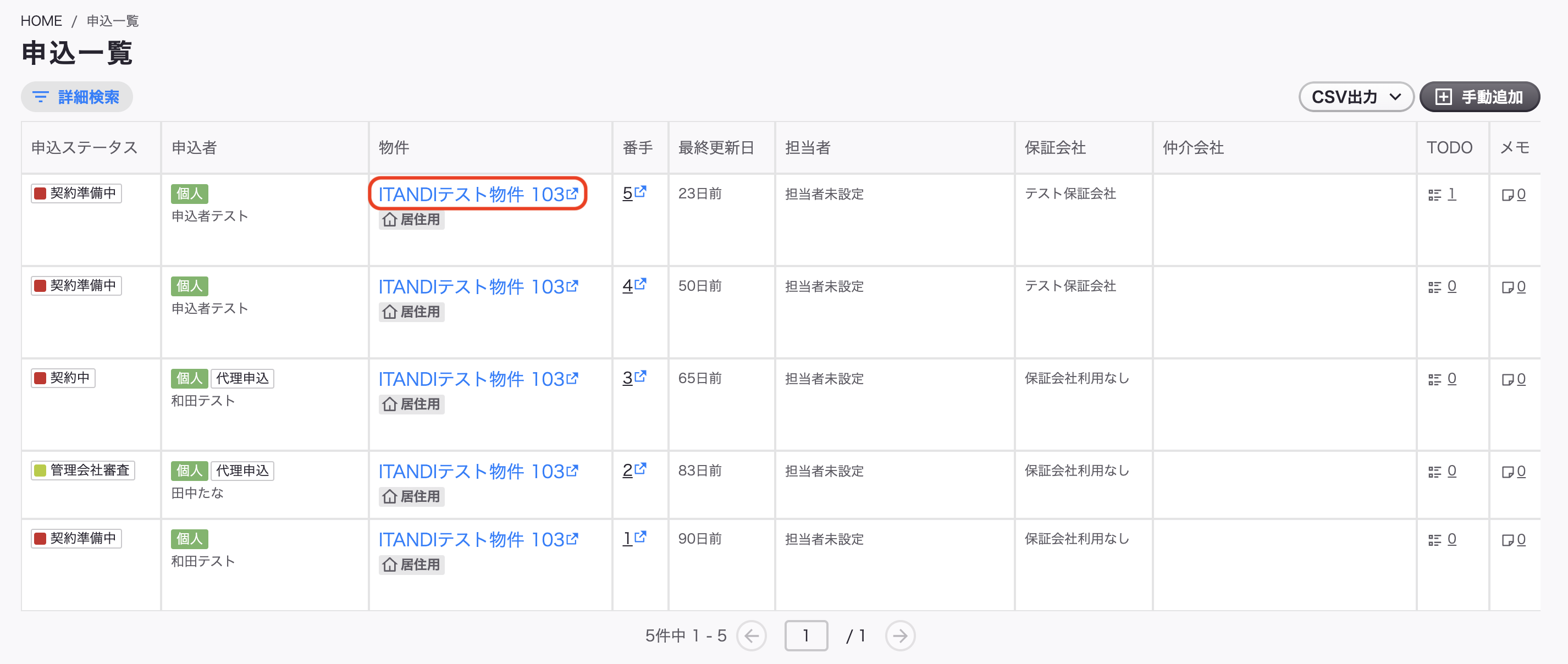Click the 管理会社審査 status badge
The width and height of the screenshot is (1568, 664).
tap(84, 471)
